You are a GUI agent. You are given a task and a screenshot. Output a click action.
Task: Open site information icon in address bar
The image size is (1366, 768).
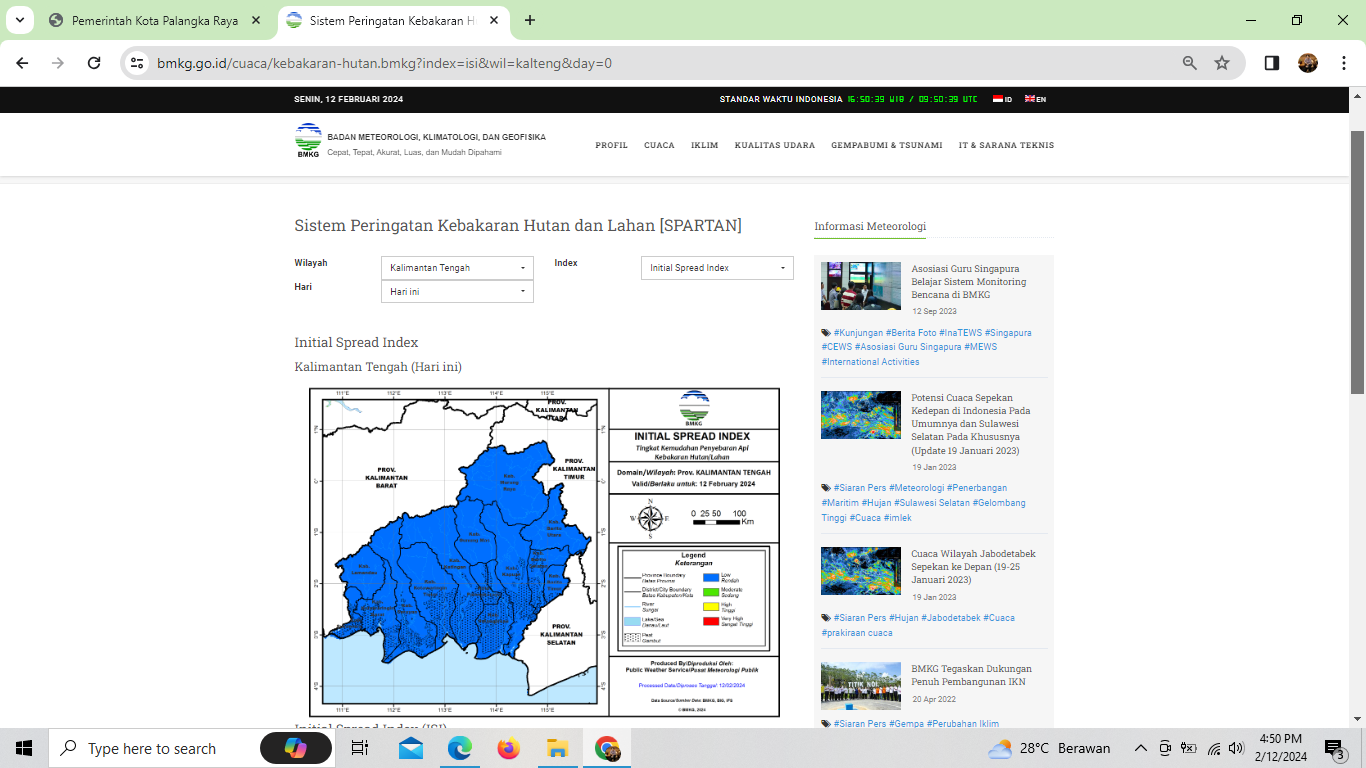138,63
